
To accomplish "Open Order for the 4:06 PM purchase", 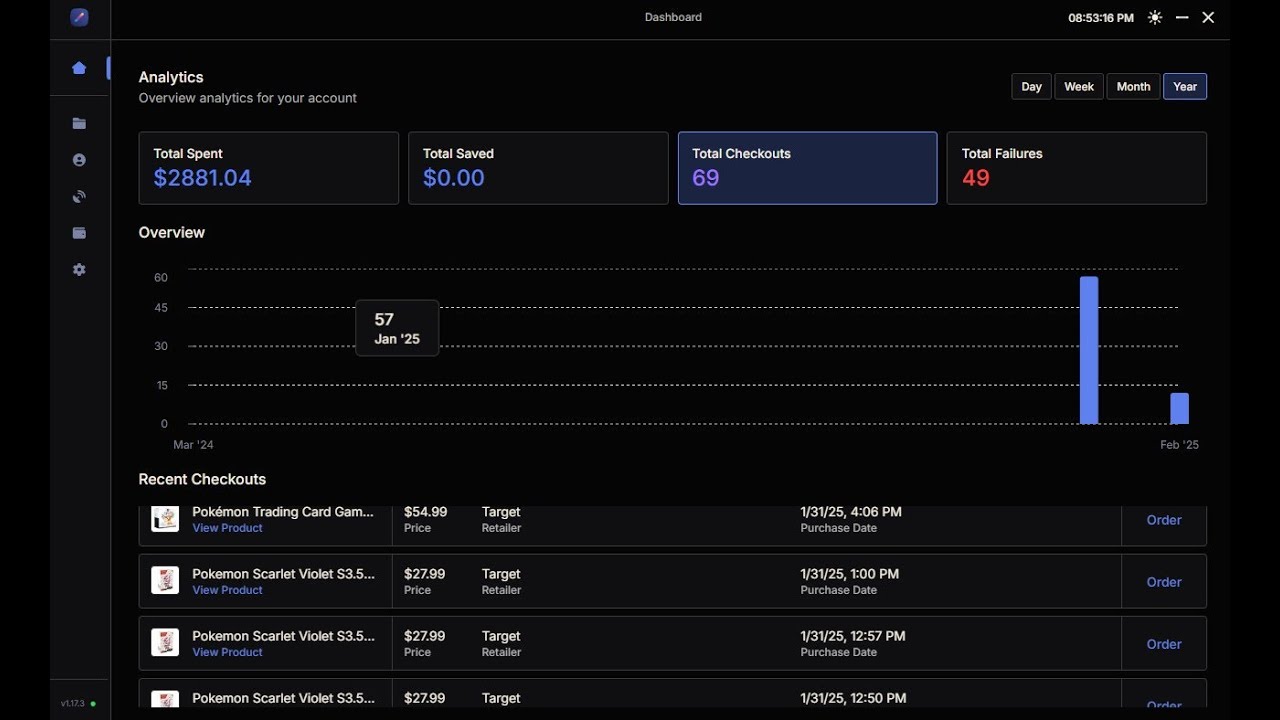I will [x=1164, y=520].
